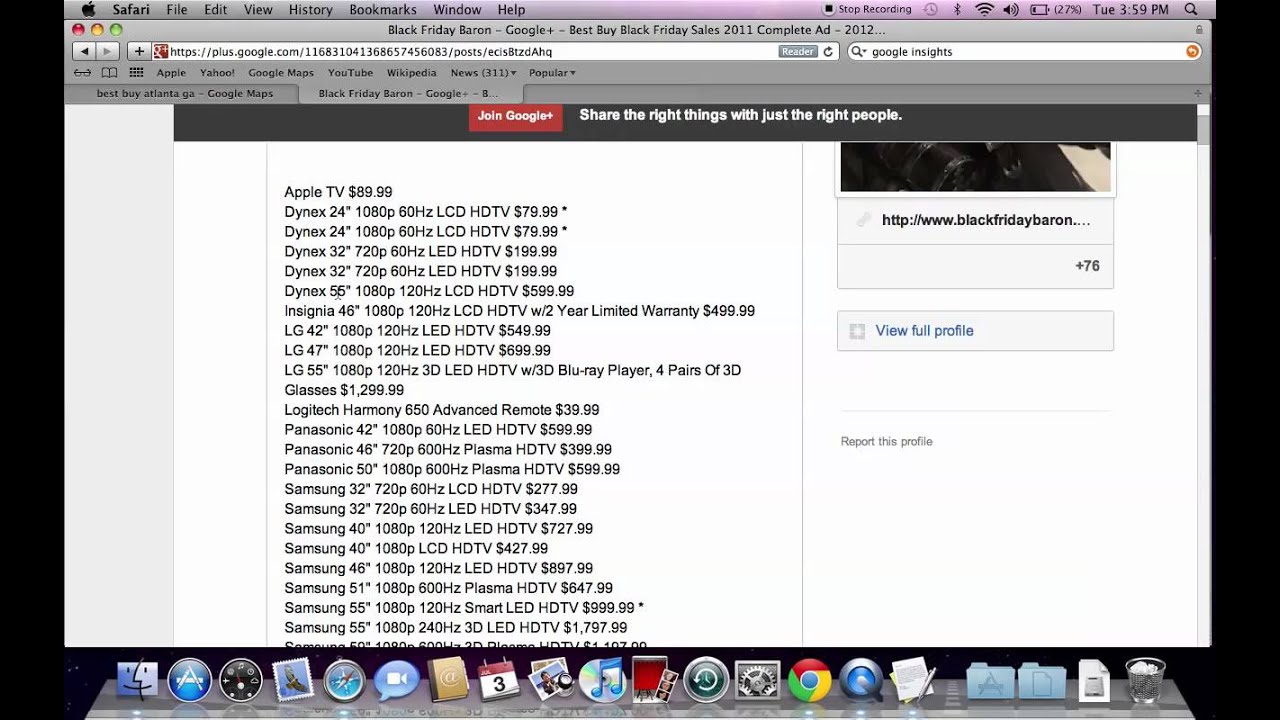Image resolution: width=1280 pixels, height=720 pixels.
Task: Click Report this profile link
Action: point(886,441)
